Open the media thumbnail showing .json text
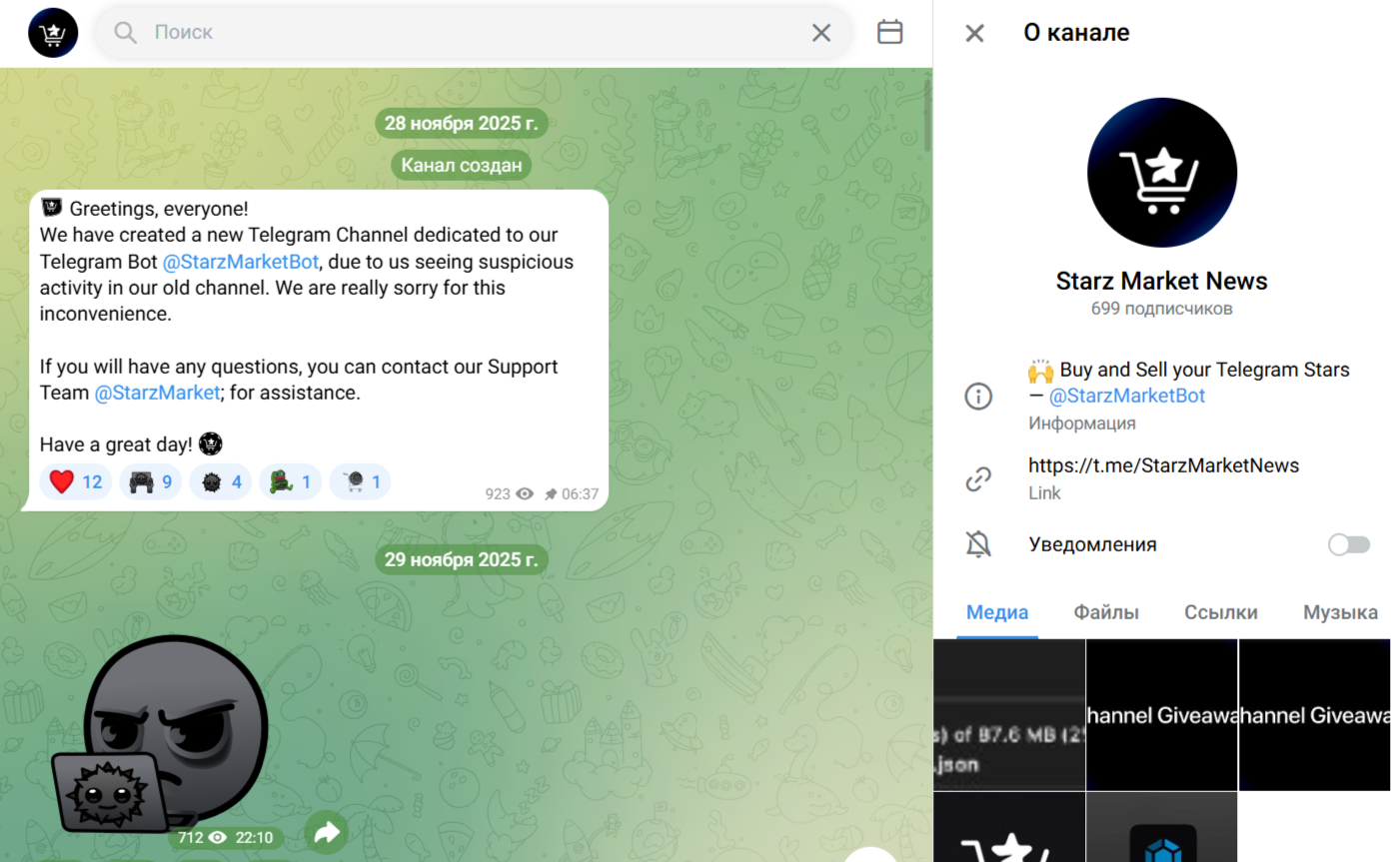 click(1009, 715)
